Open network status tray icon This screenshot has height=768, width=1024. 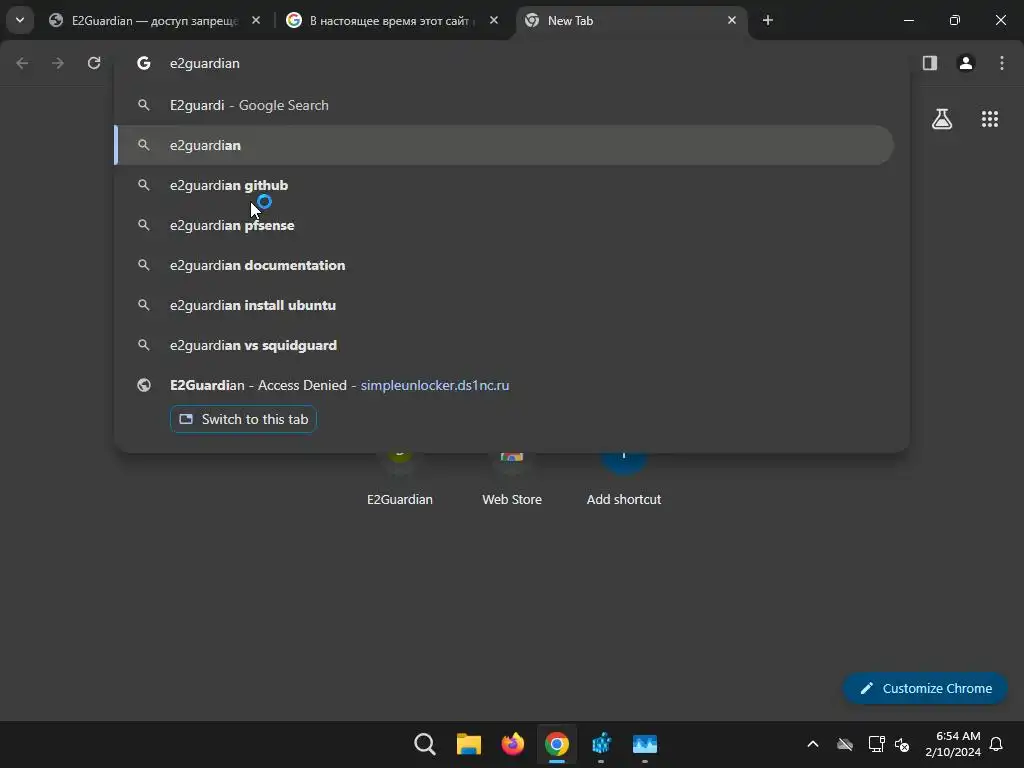click(x=876, y=744)
